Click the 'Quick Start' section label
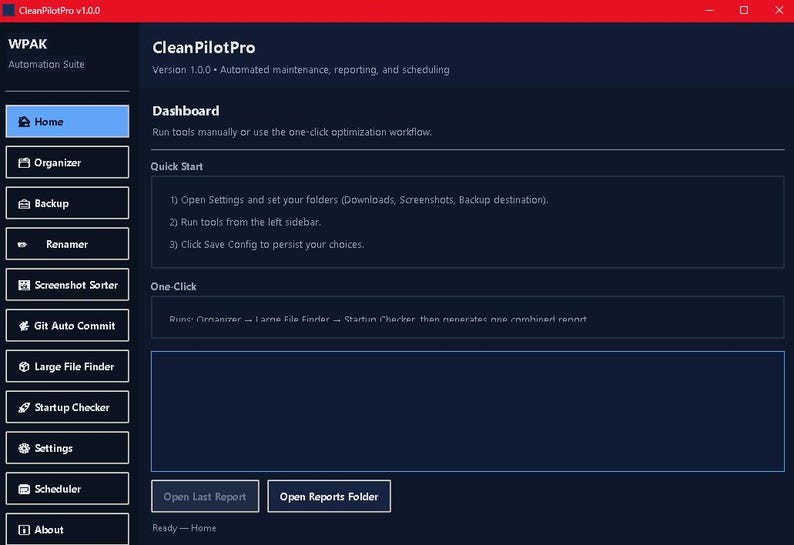Viewport: 794px width, 545px height. pos(177,167)
